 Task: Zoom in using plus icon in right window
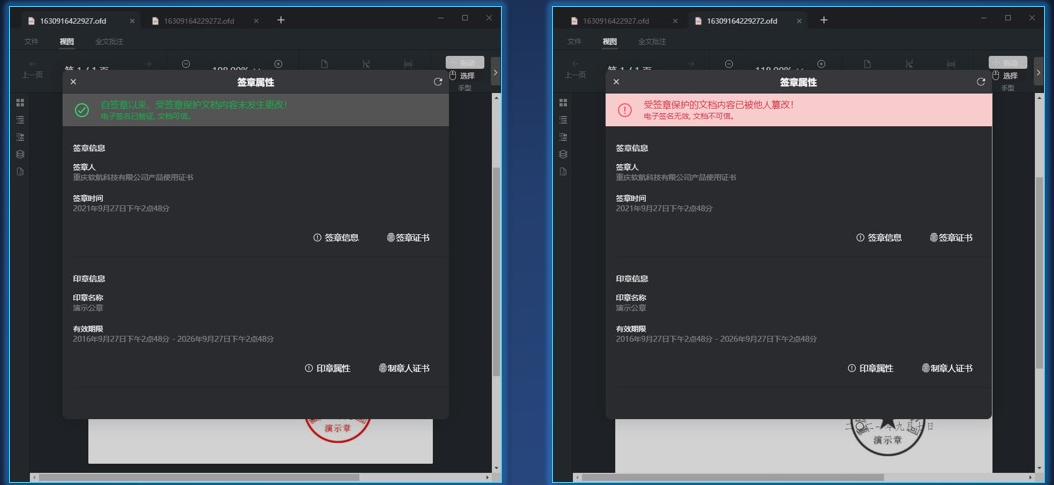(x=821, y=64)
